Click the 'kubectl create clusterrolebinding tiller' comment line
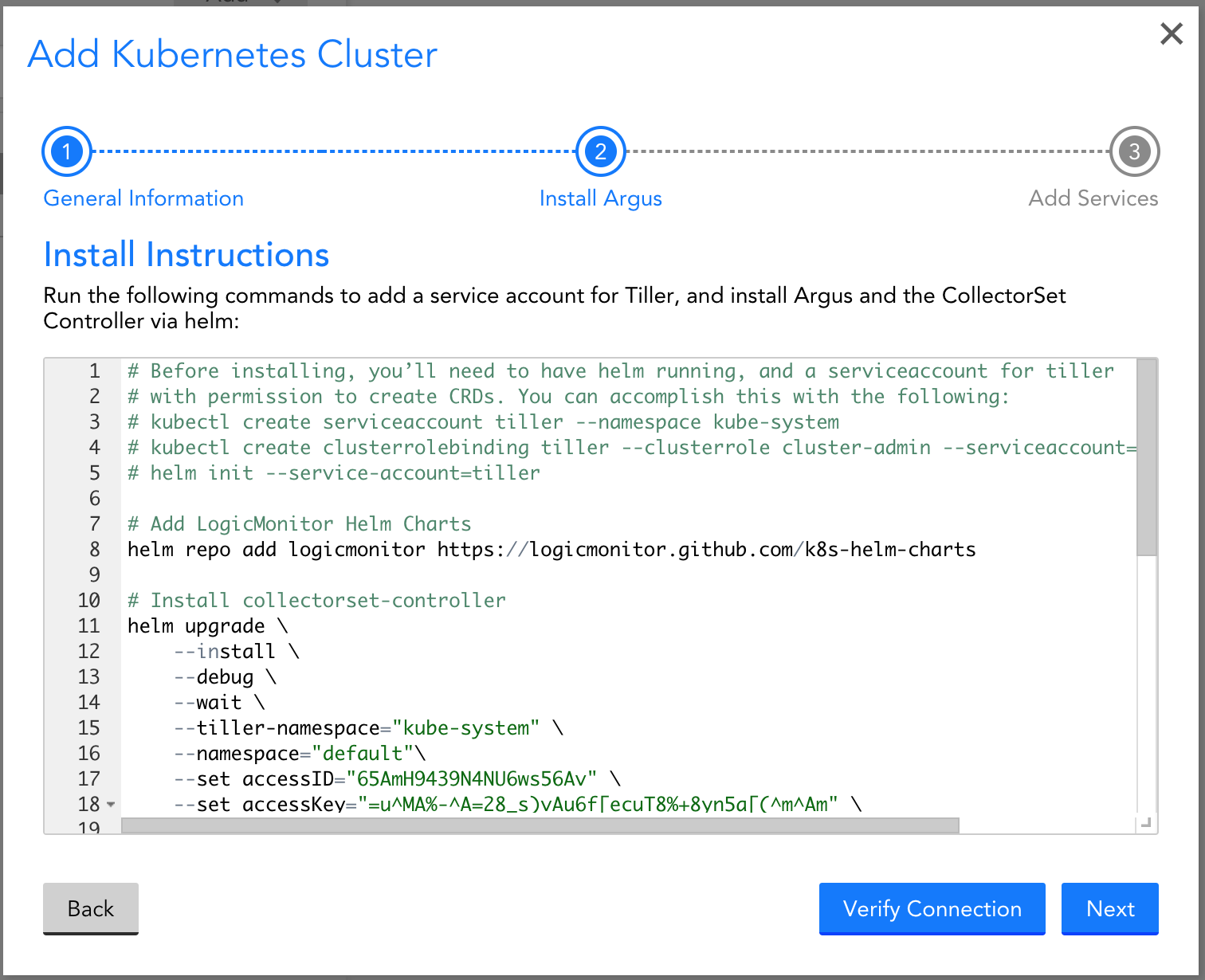 (632, 448)
